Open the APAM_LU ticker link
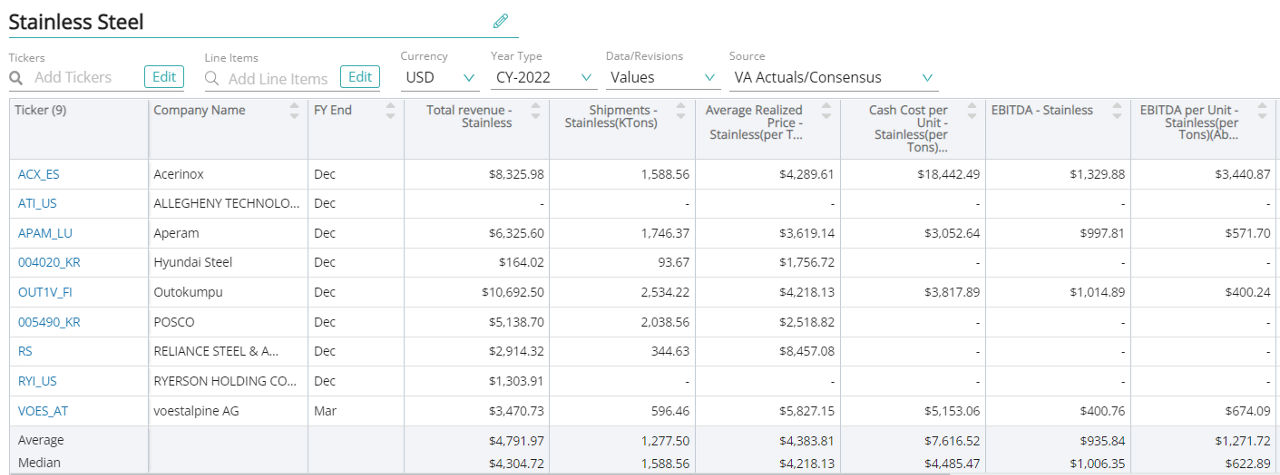This screenshot has width=1280, height=475. coord(45,233)
